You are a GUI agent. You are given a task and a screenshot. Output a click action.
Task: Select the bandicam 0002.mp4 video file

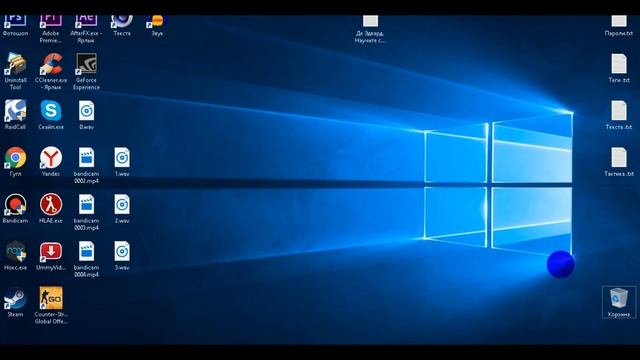(87, 165)
